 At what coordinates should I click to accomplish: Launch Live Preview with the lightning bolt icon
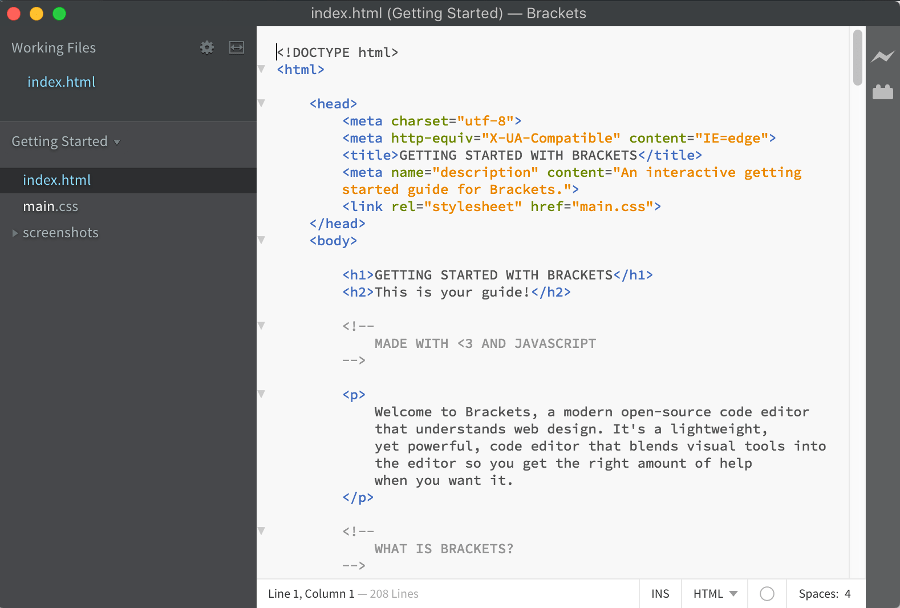(x=883, y=57)
